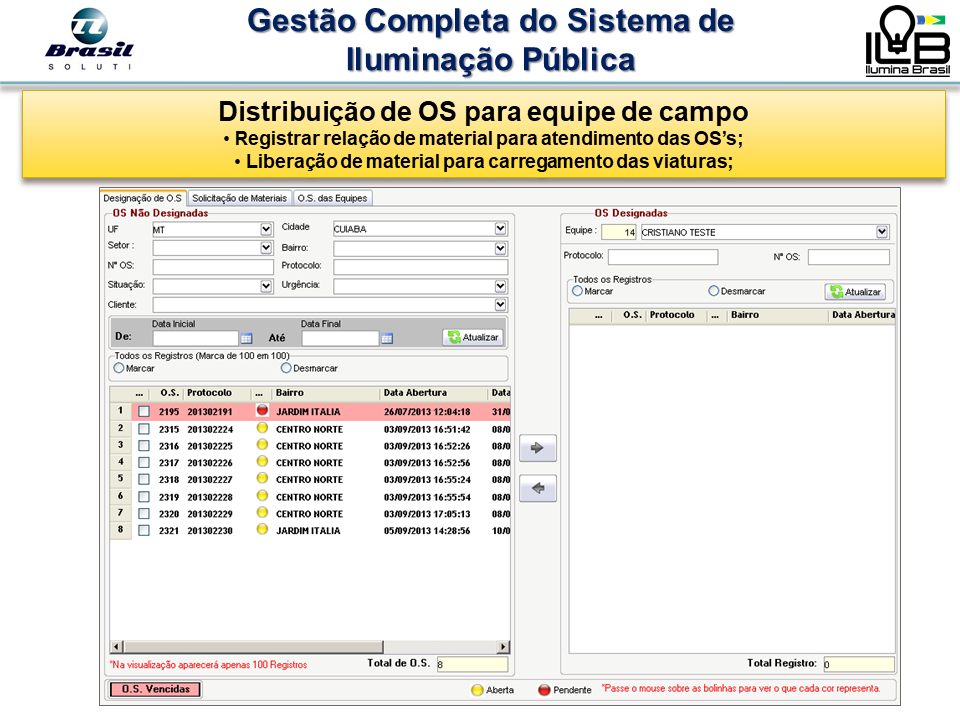Image resolution: width=960 pixels, height=720 pixels.
Task: Expand the Situação dropdown
Action: click(266, 286)
